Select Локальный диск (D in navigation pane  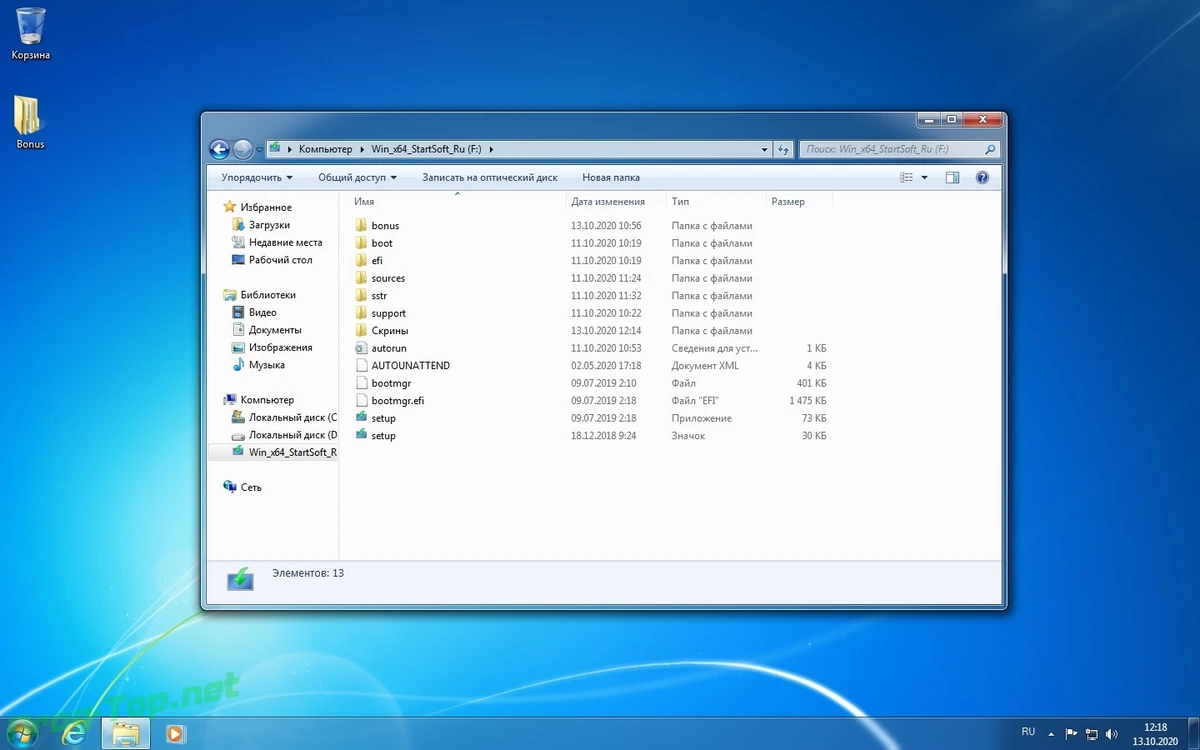tap(284, 435)
